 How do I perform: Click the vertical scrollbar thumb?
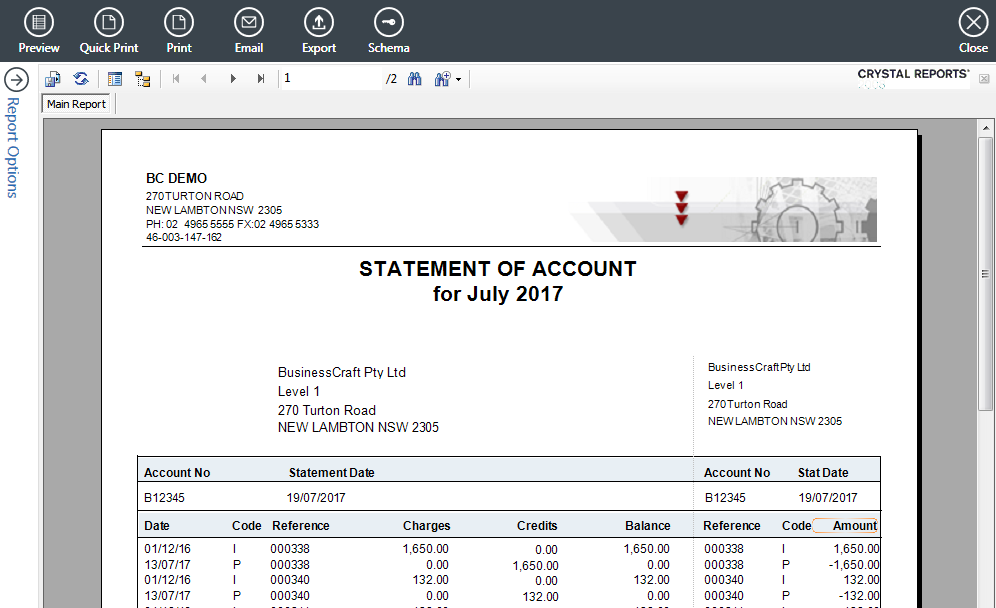pos(986,274)
